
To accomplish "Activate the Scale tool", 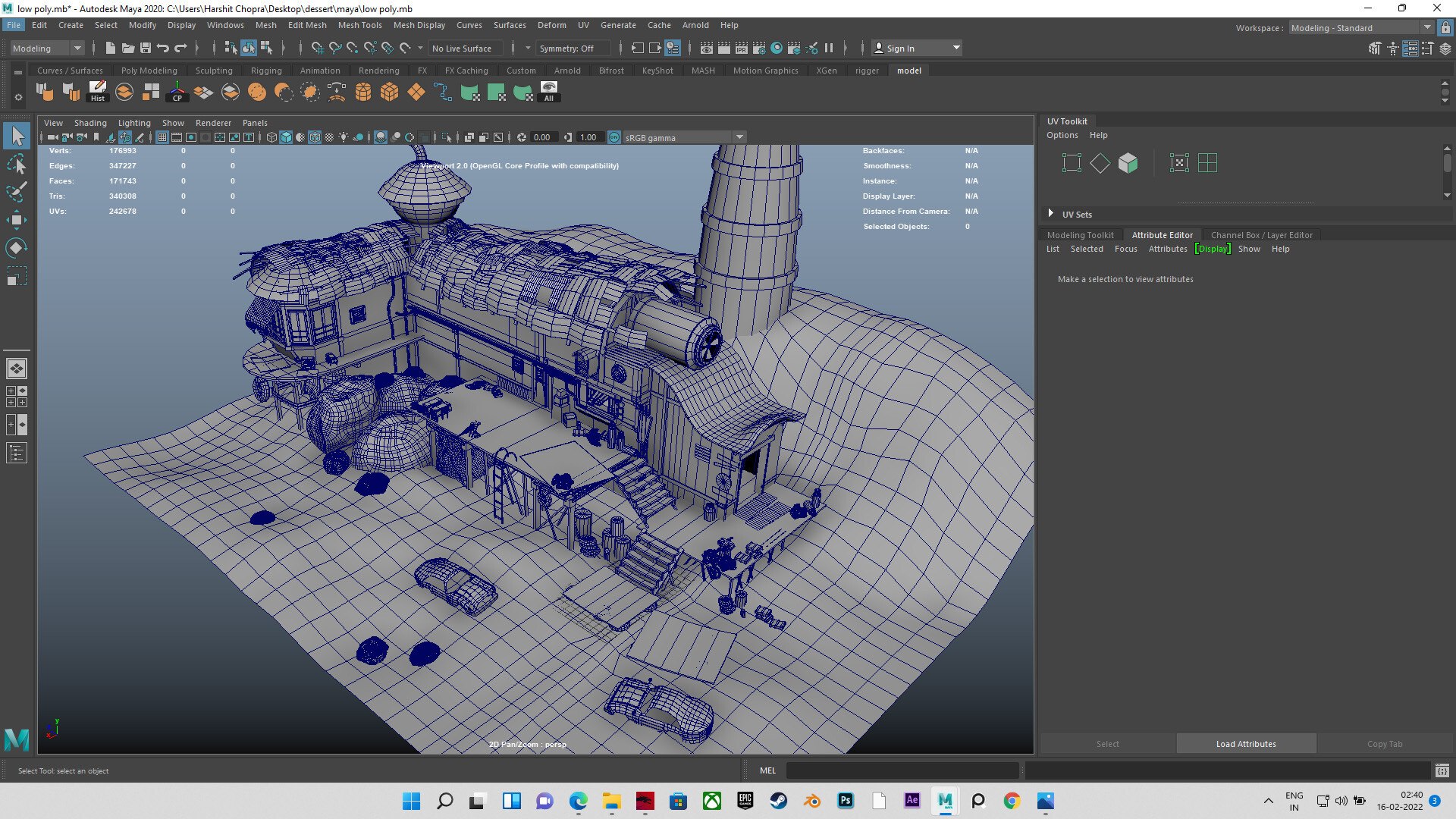I will point(17,276).
